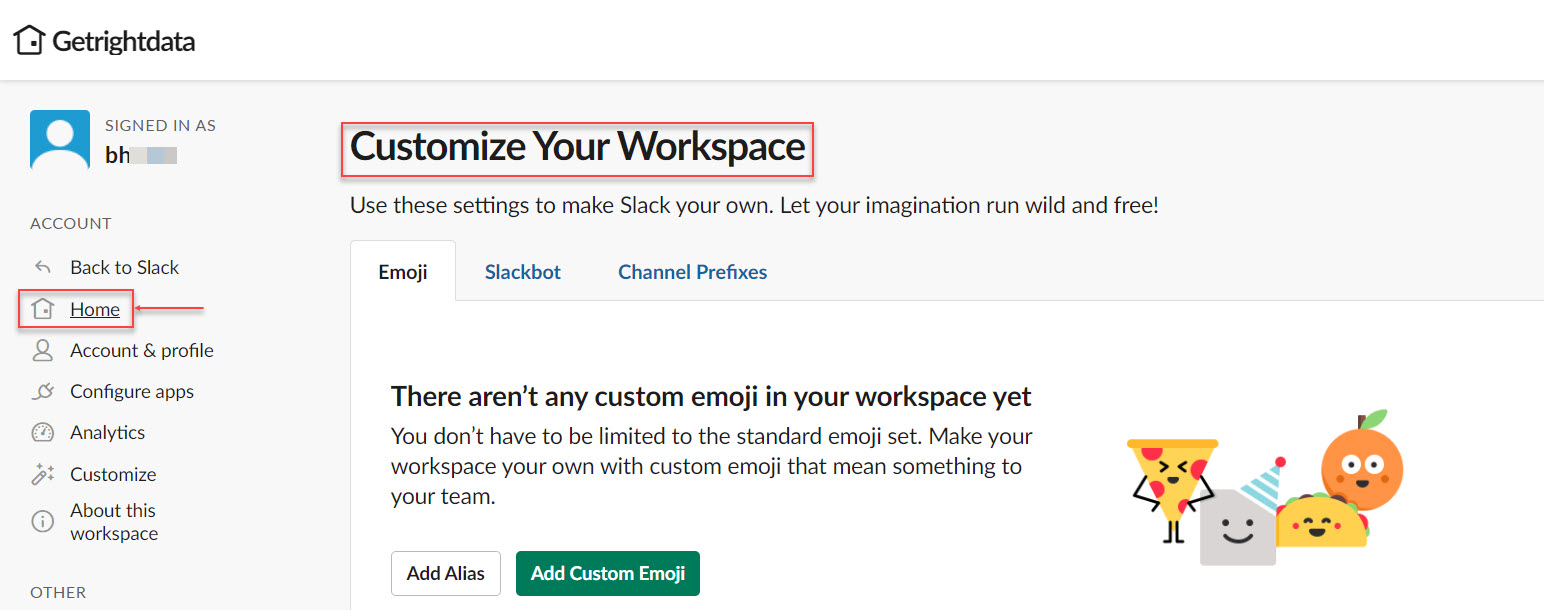Switch to the Slackbot tab
Screen dimensions: 1544x610
pos(523,271)
